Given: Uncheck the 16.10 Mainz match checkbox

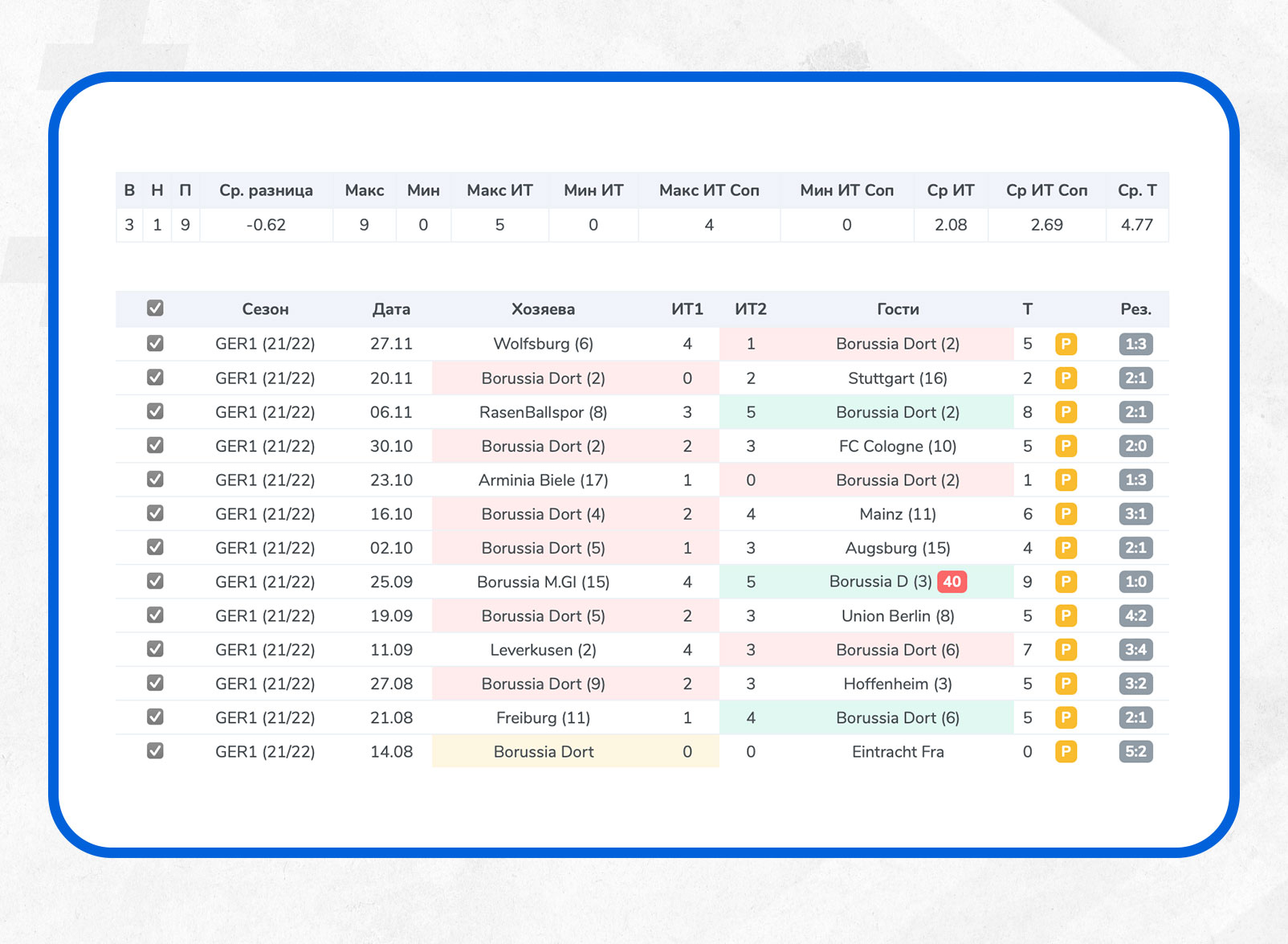Looking at the screenshot, I should (155, 513).
